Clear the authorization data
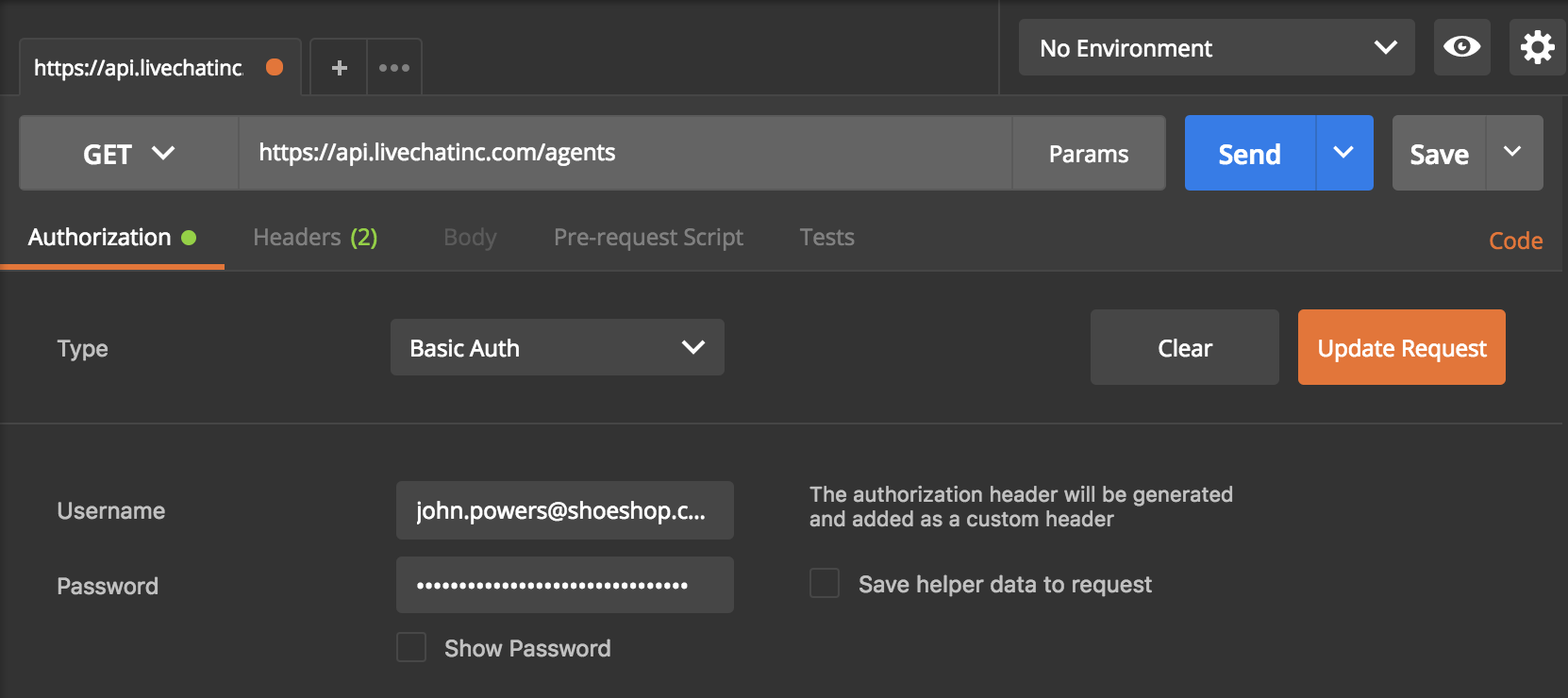 [1185, 347]
